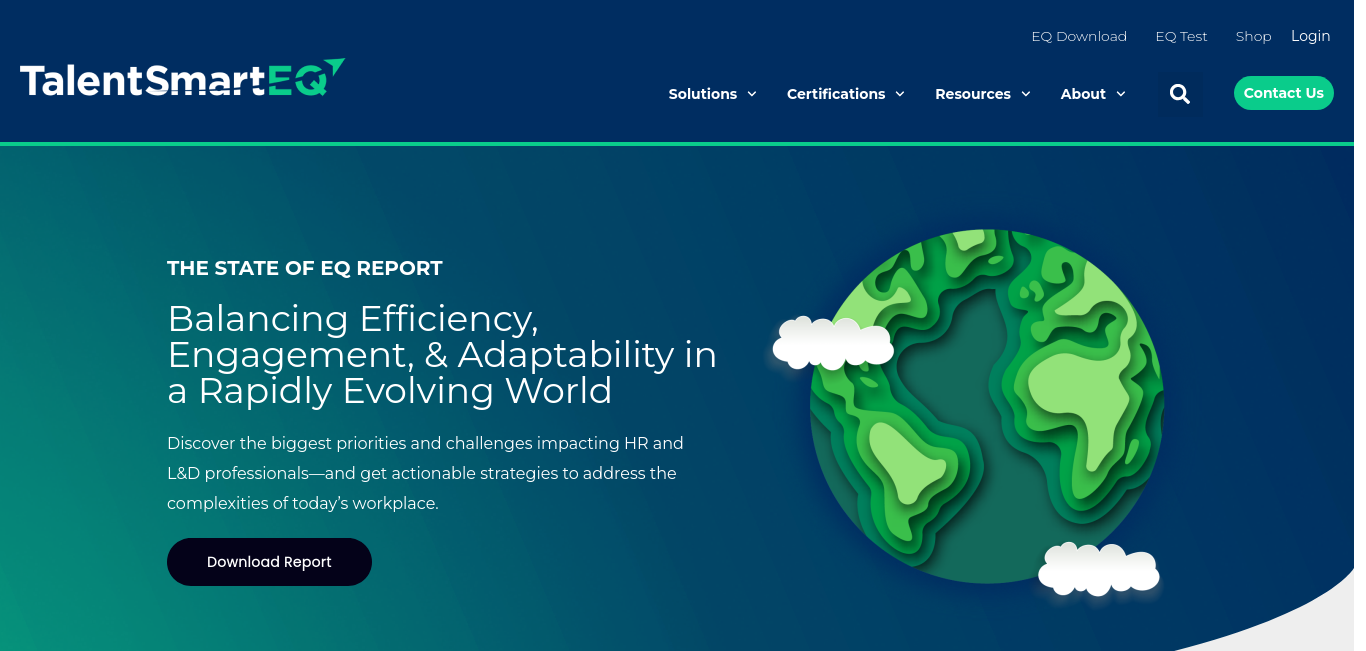Screen dimensions: 1366x651
Task: Open the Resources menu item
Action: pos(973,94)
